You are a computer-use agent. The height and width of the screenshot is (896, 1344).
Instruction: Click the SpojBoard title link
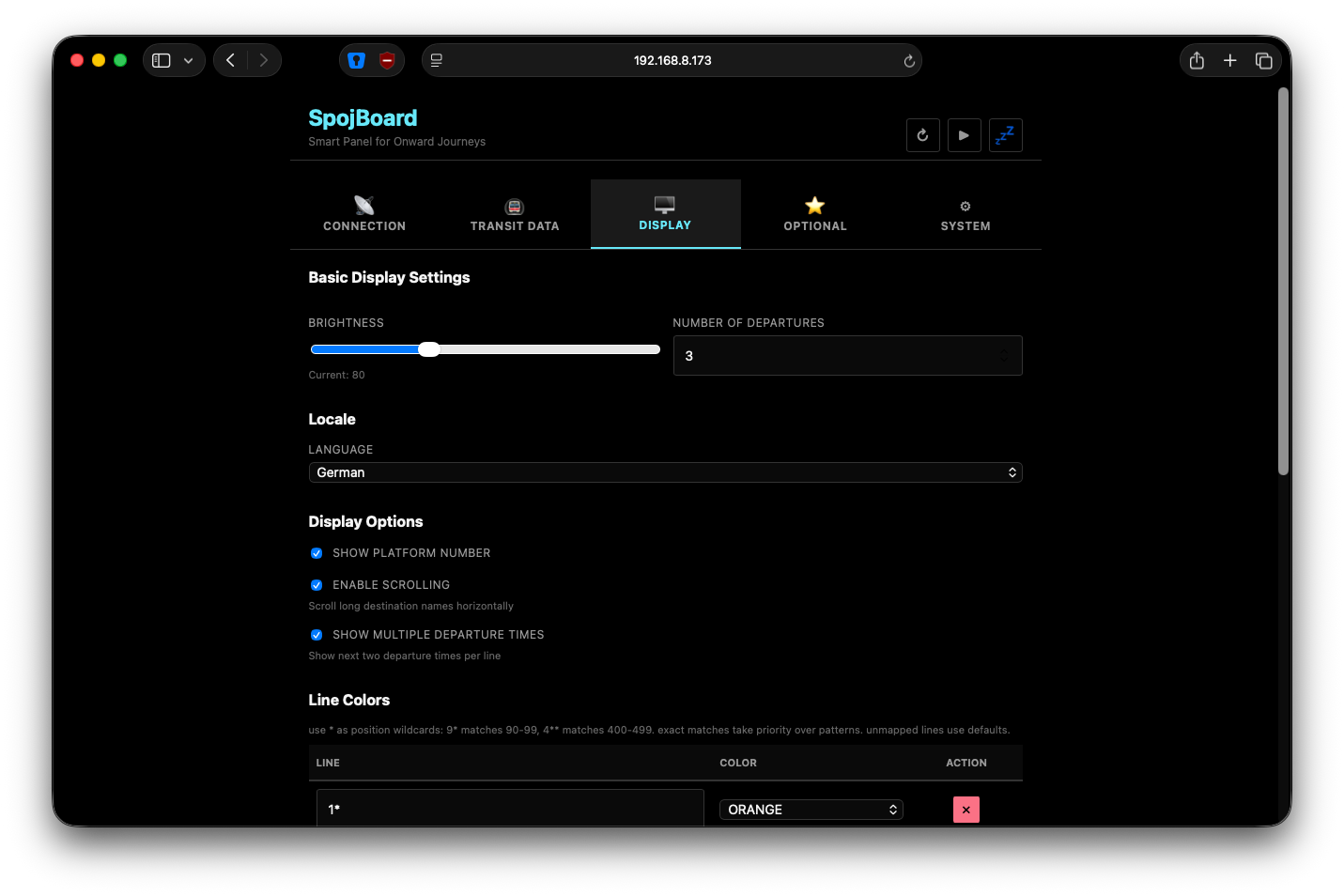point(363,118)
